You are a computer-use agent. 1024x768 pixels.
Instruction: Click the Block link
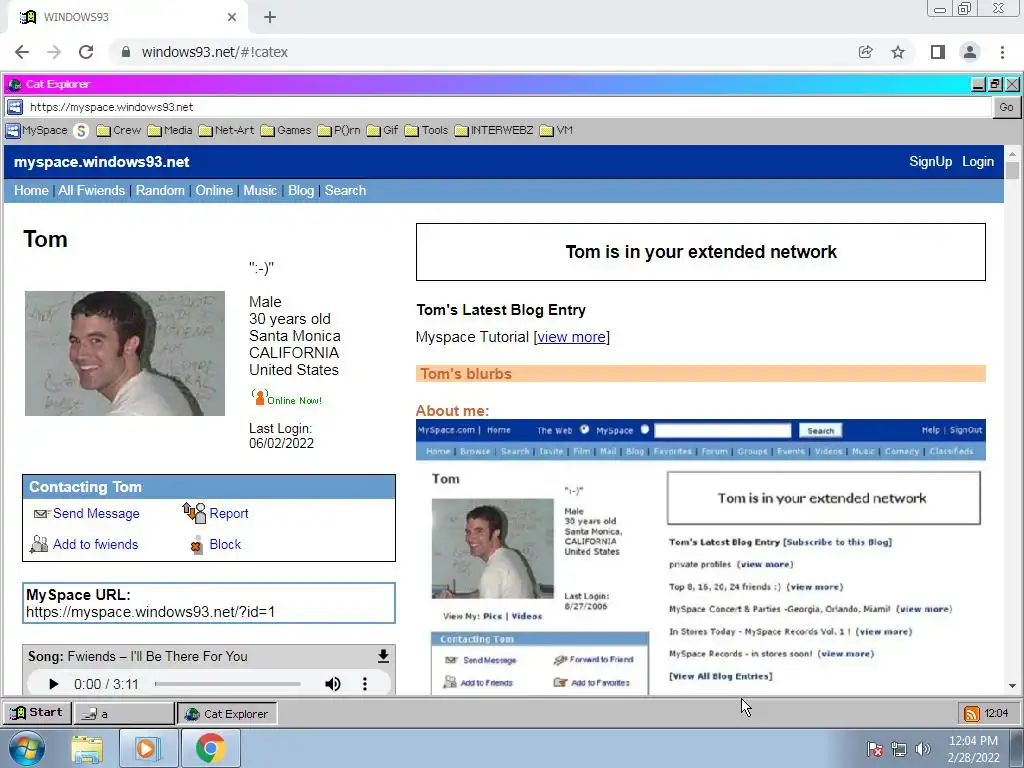tap(225, 545)
